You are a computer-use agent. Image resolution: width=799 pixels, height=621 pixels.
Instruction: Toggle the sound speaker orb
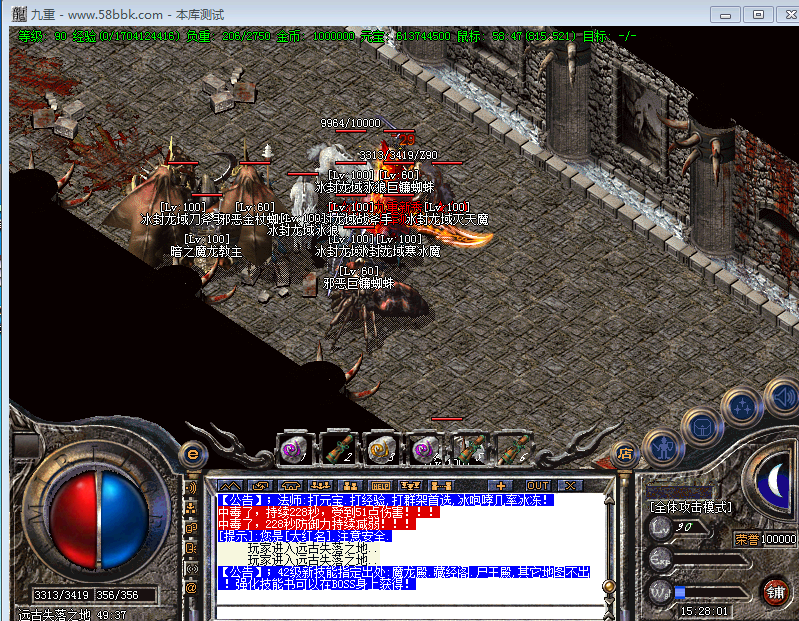[x=782, y=396]
